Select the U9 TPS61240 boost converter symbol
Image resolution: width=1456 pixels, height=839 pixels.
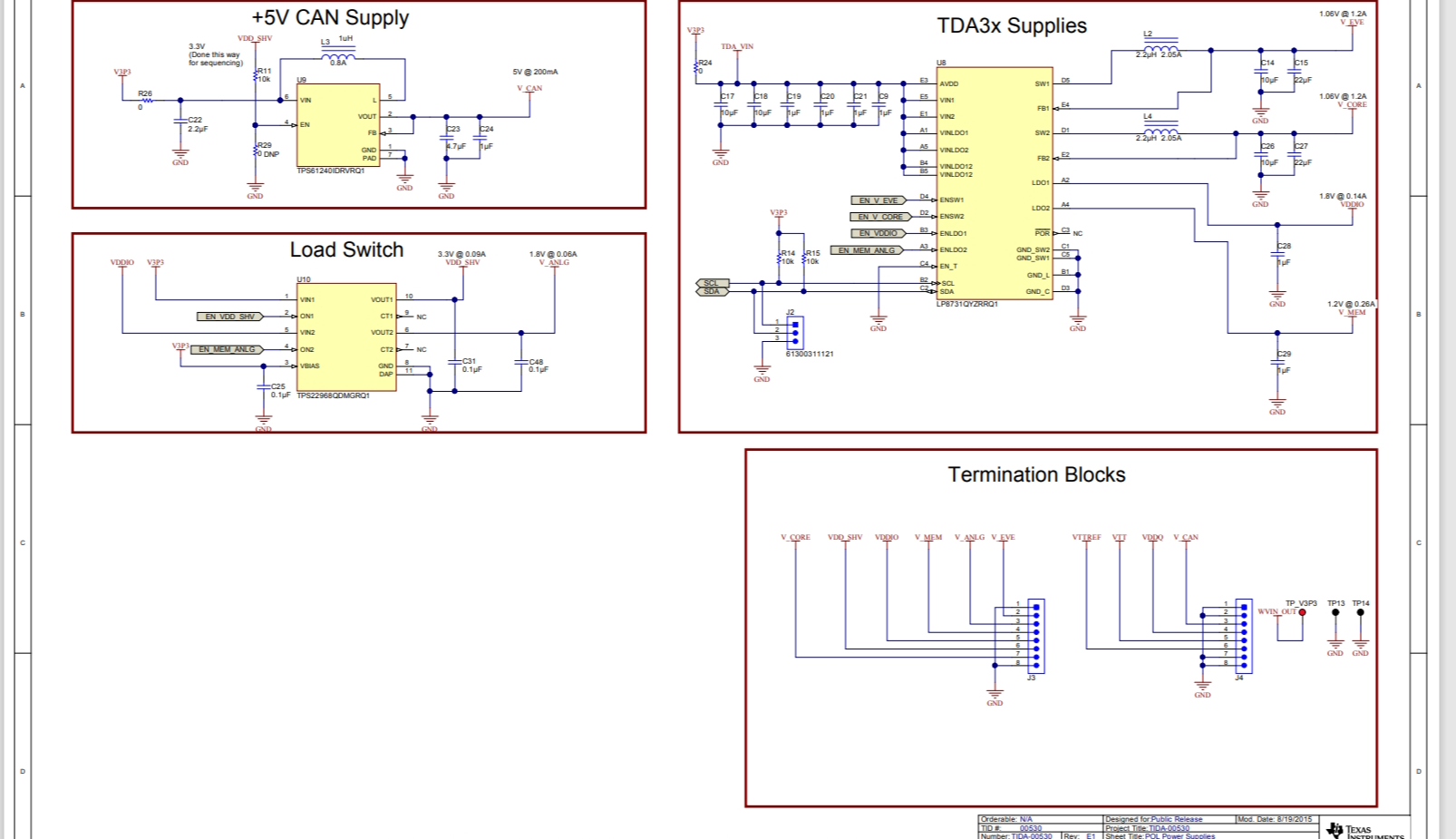337,125
